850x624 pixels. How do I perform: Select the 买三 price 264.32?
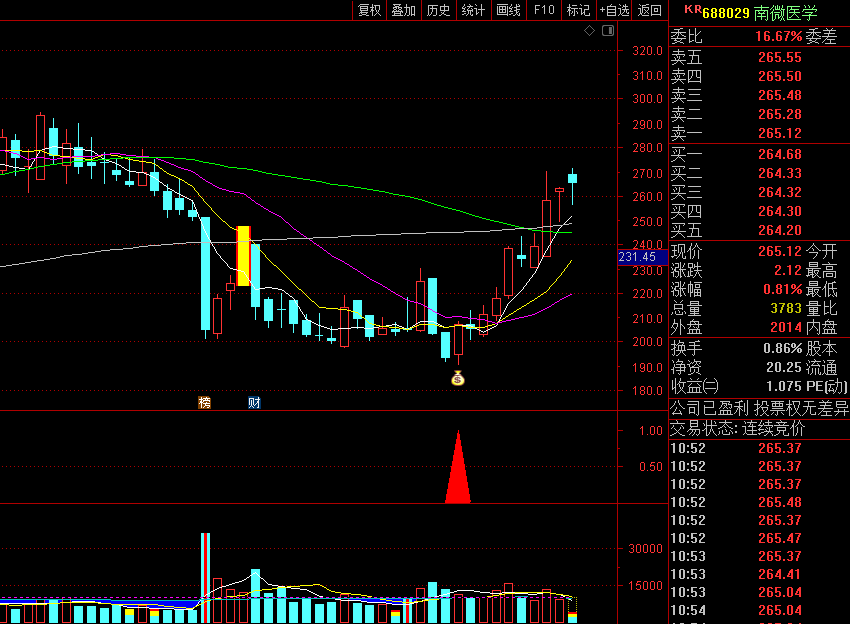[780, 192]
